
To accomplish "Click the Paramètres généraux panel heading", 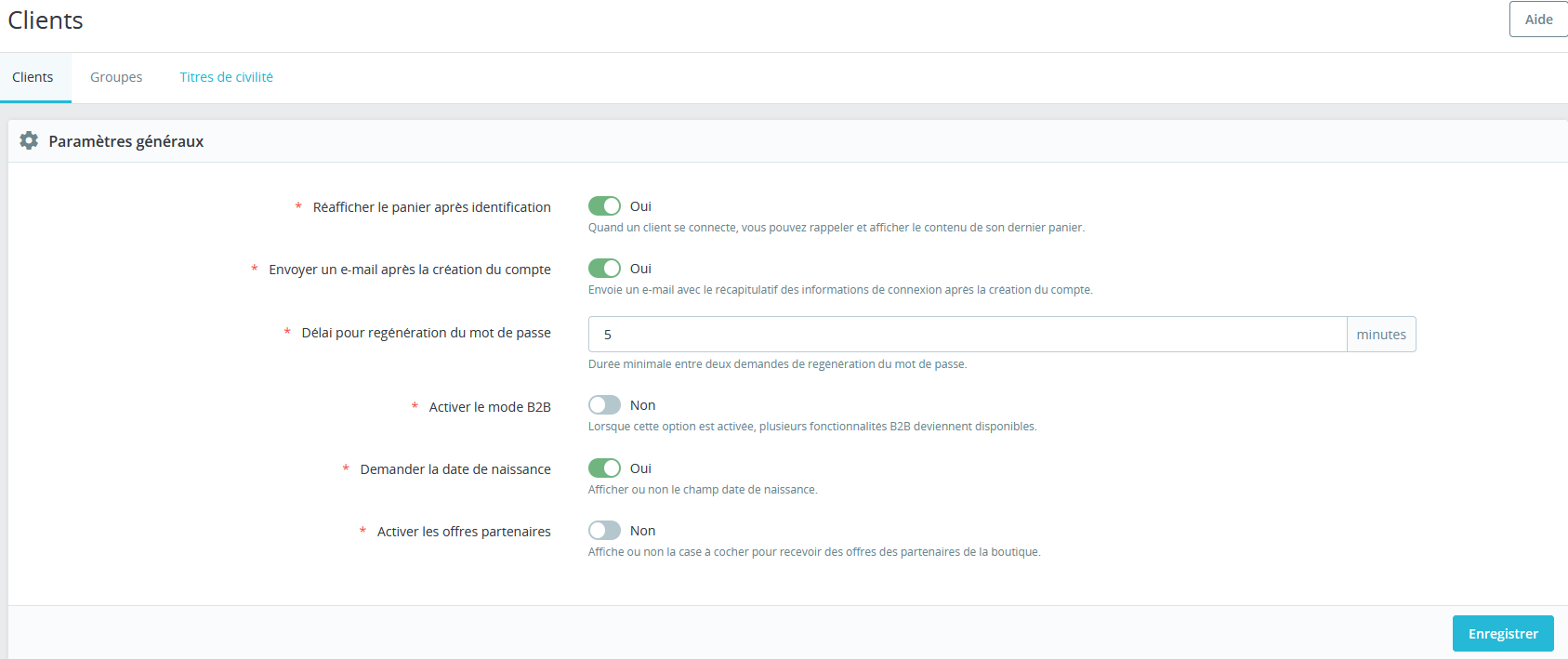I will tap(126, 141).
